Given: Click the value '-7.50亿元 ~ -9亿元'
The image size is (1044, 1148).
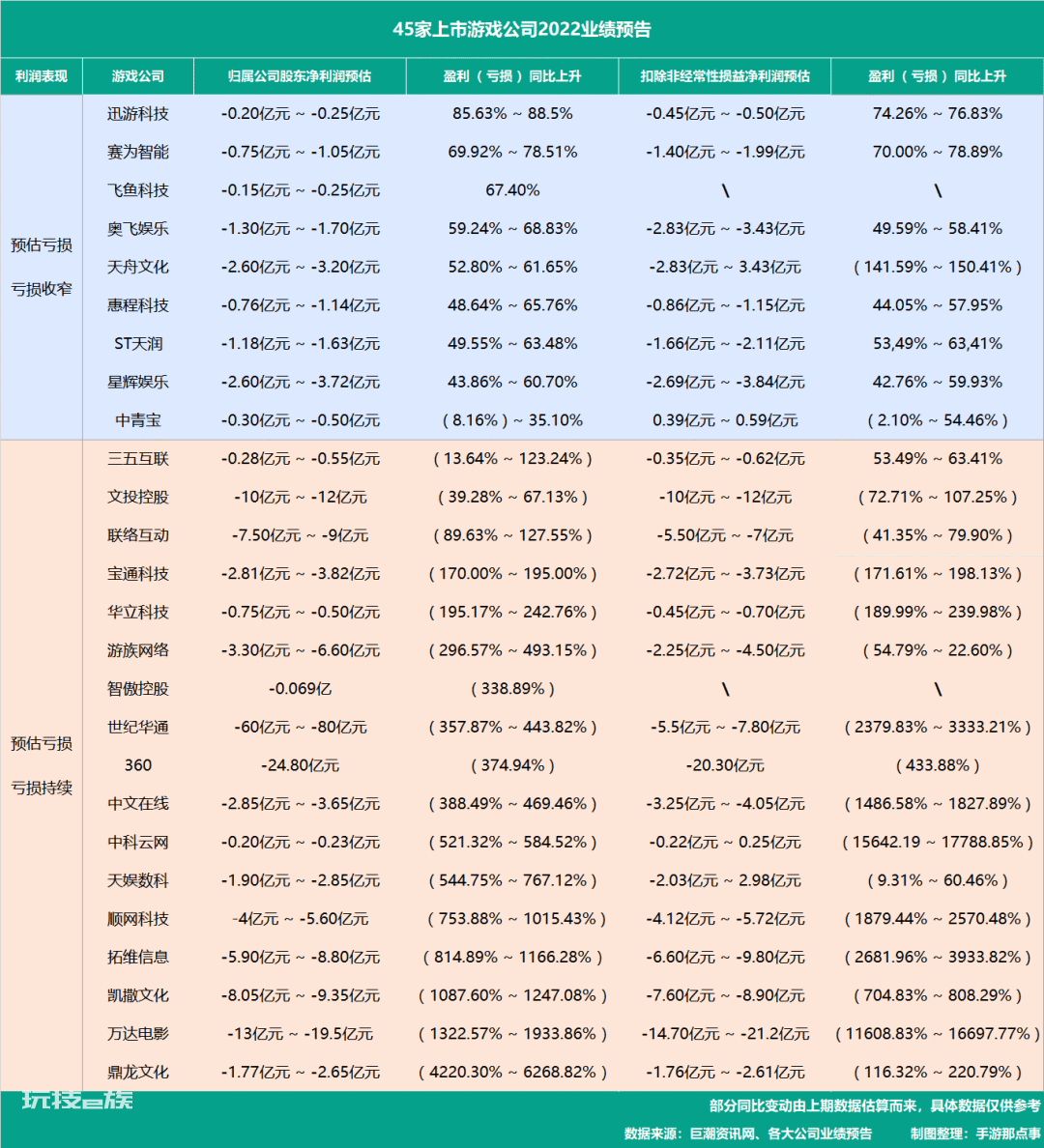Looking at the screenshot, I should (x=300, y=535).
